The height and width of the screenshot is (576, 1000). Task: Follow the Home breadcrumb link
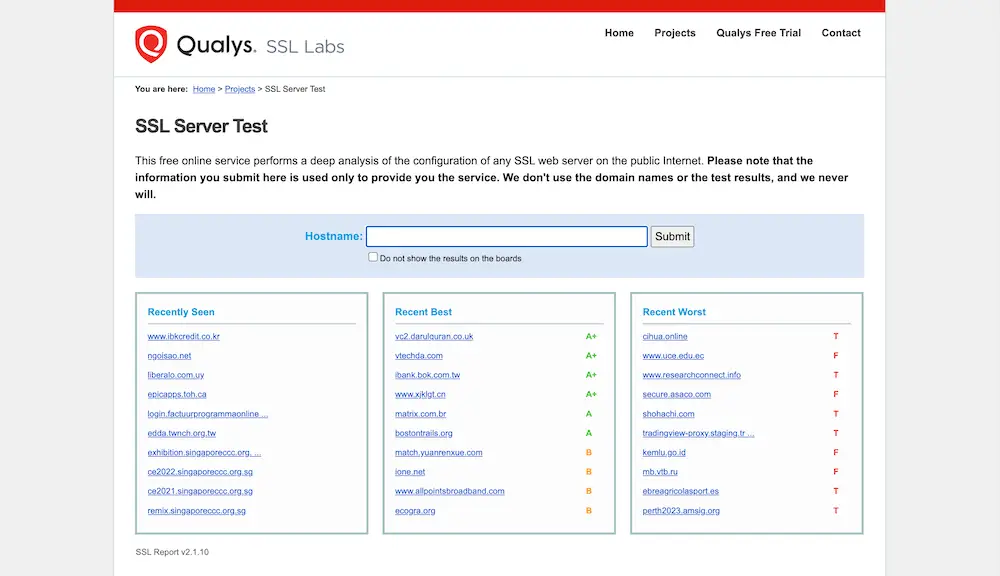point(204,90)
